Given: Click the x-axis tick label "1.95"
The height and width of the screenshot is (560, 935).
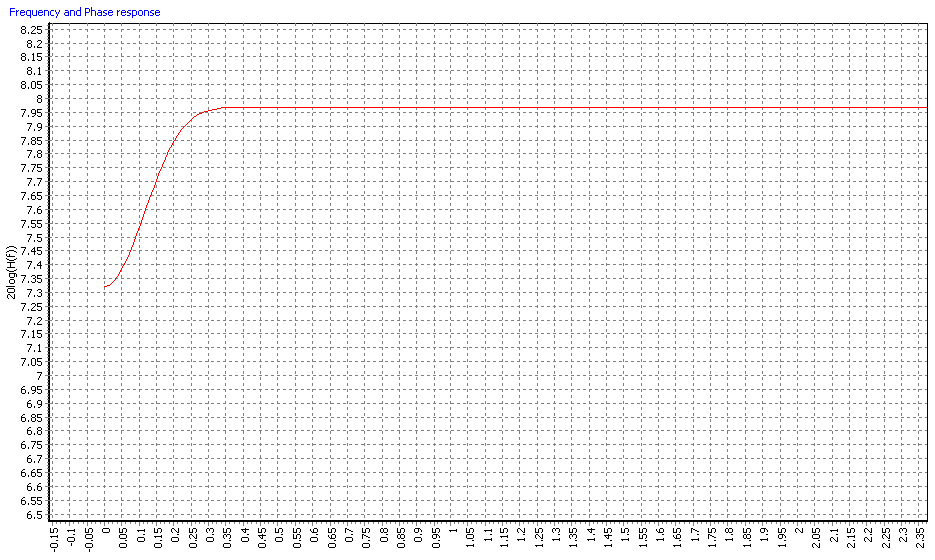Looking at the screenshot, I should pyautogui.click(x=782, y=537).
